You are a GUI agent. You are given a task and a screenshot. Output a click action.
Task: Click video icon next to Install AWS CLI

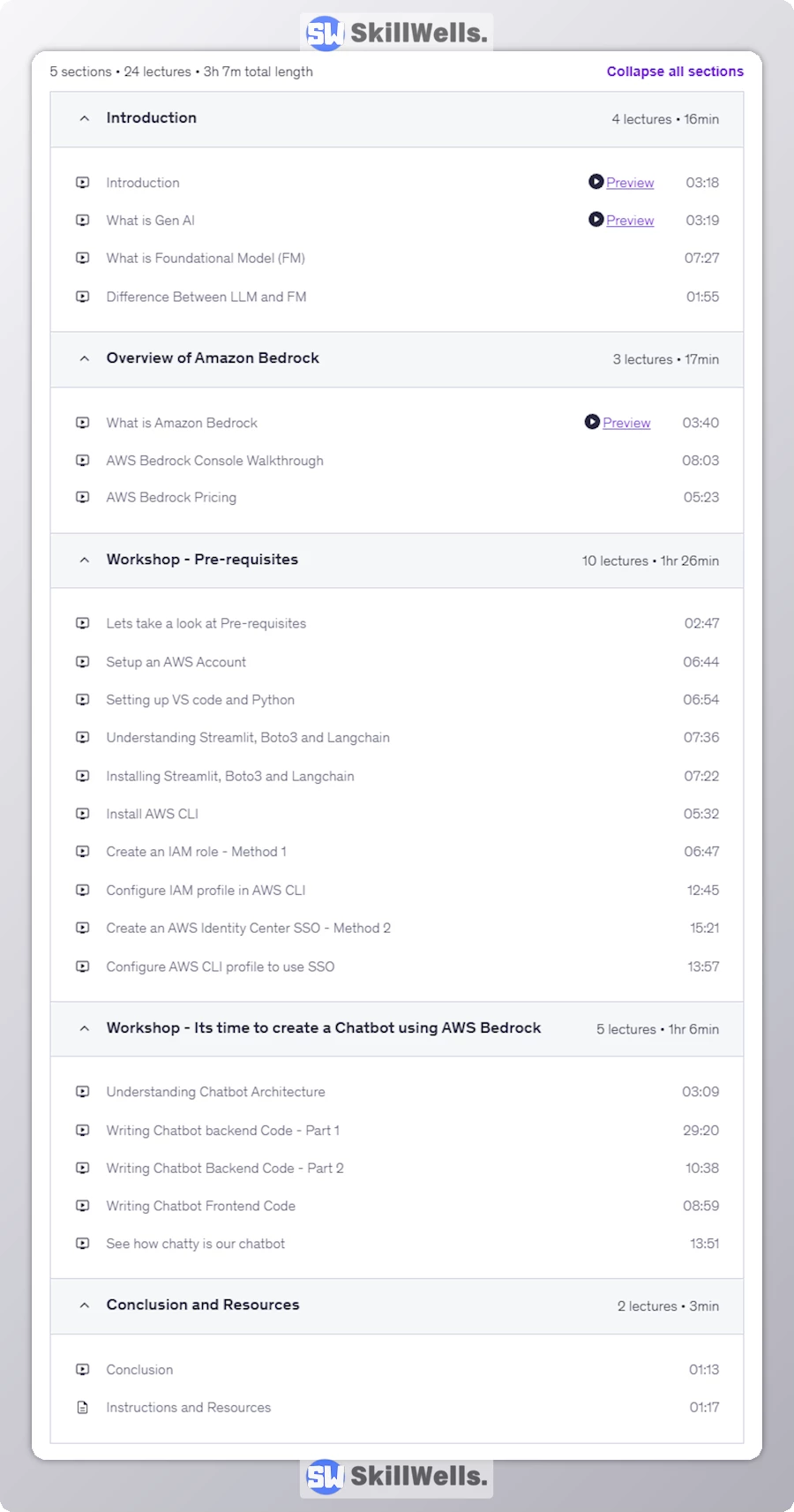pos(83,814)
